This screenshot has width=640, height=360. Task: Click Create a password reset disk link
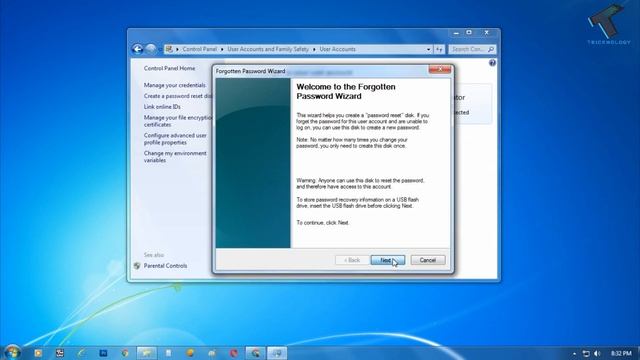pos(178,96)
